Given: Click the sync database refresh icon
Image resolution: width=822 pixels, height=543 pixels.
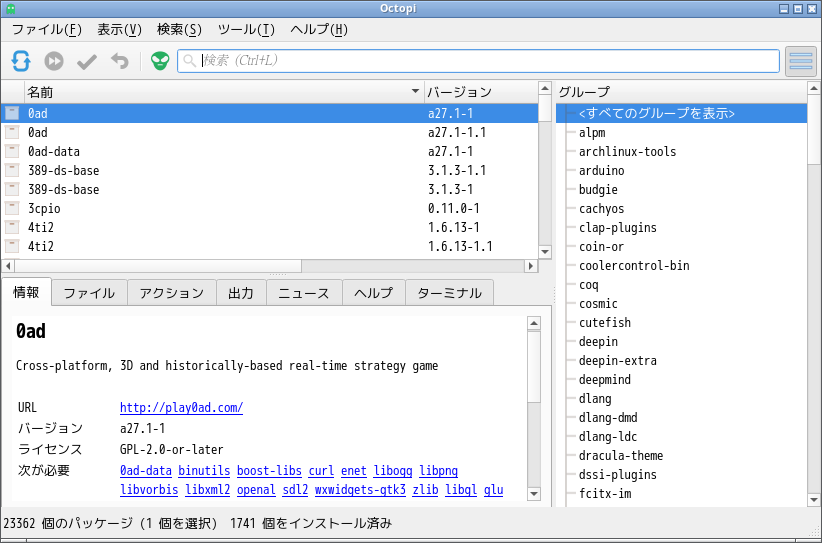Looking at the screenshot, I should pyautogui.click(x=21, y=61).
